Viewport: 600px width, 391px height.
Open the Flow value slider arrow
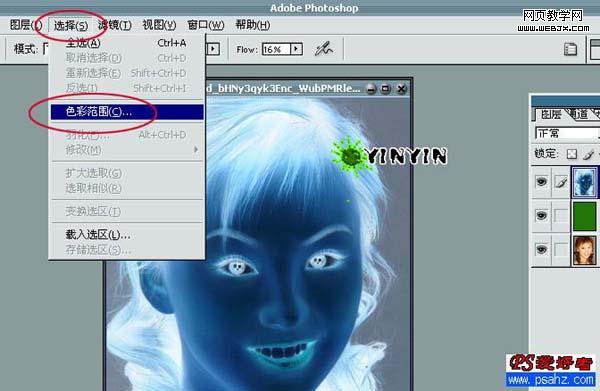[296, 49]
